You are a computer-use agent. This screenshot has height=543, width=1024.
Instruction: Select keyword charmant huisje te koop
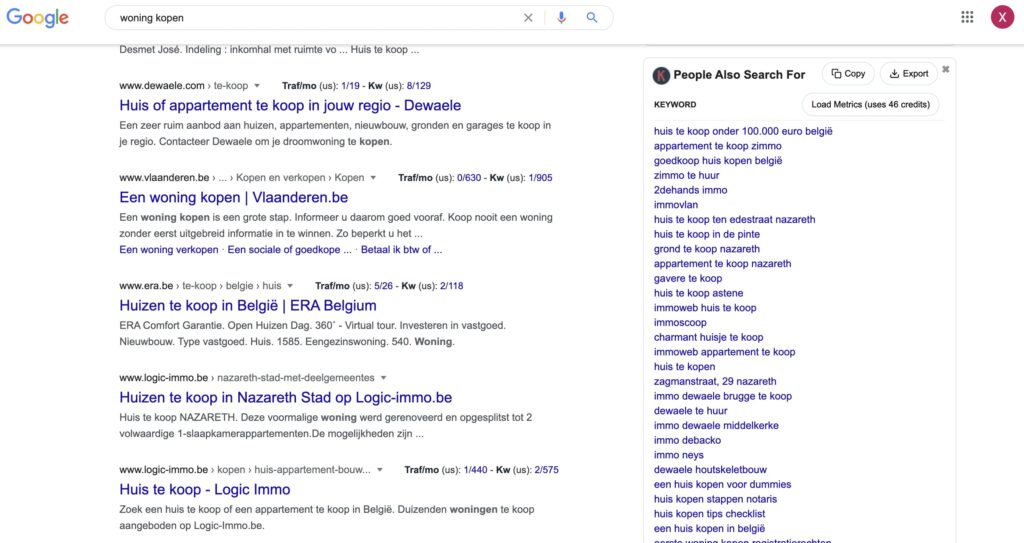coord(709,337)
